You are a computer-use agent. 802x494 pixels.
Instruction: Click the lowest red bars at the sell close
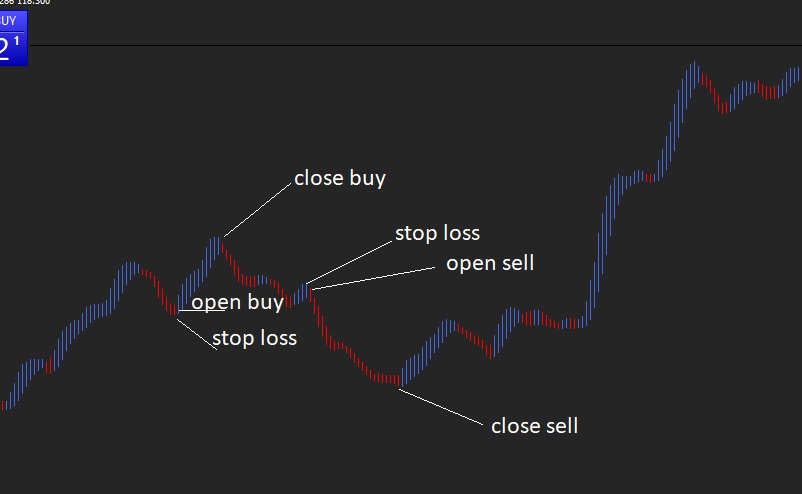[393, 378]
